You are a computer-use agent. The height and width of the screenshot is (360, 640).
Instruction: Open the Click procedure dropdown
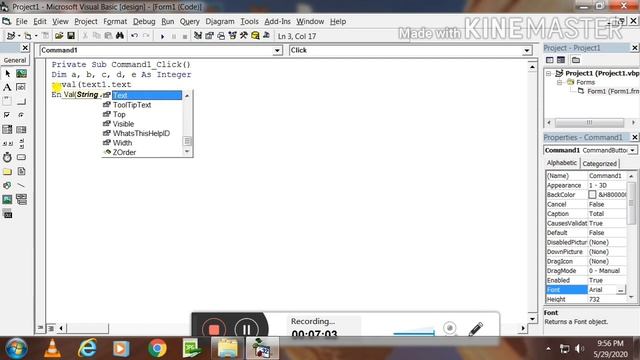tap(527, 51)
